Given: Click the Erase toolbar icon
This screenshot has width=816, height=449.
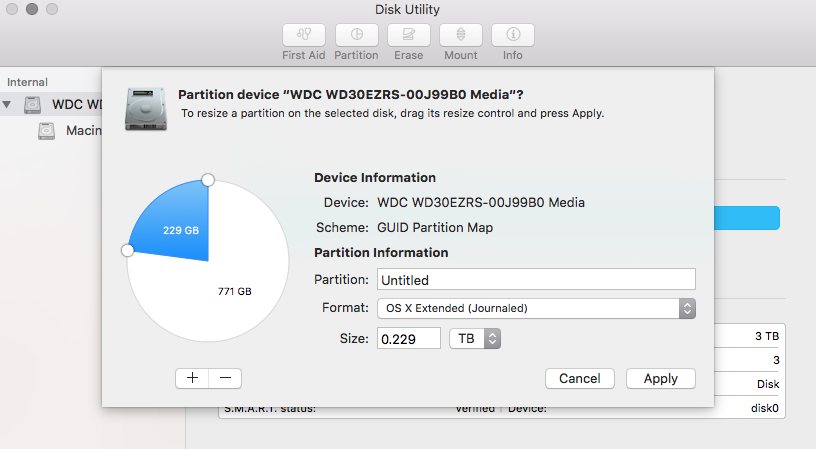Looking at the screenshot, I should (x=408, y=35).
